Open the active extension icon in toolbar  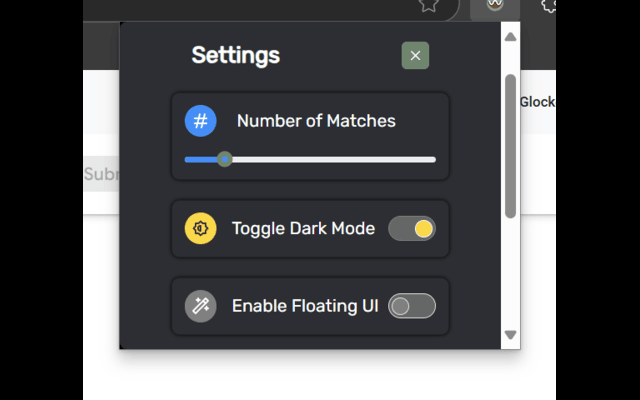pos(495,5)
